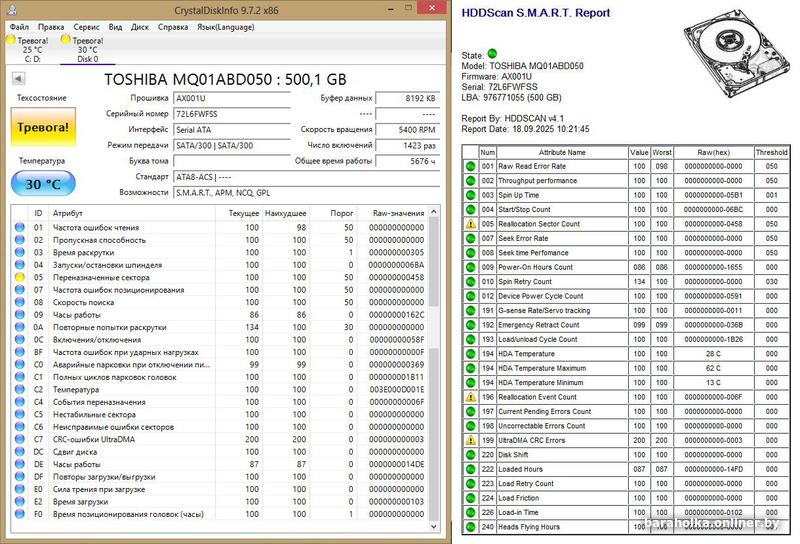Click warning icon for 005 Reallocation Sector Count

coord(470,224)
